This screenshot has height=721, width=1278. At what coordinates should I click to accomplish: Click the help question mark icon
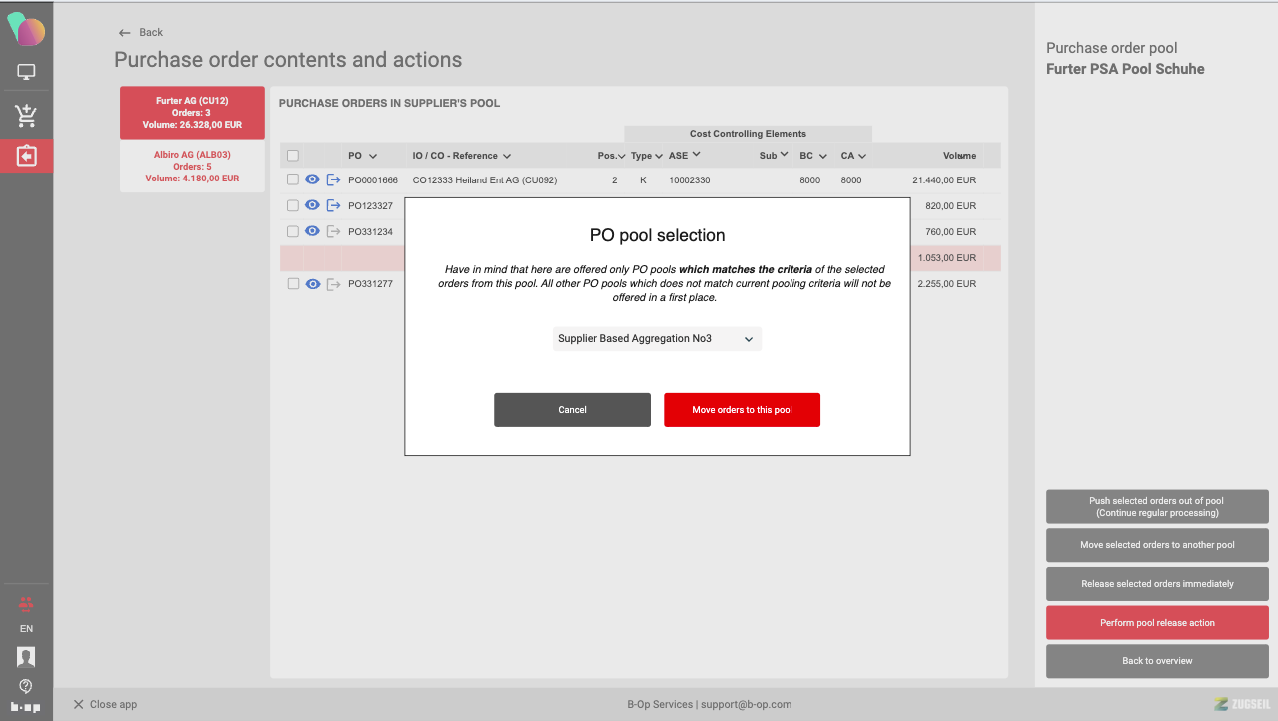click(x=26, y=686)
